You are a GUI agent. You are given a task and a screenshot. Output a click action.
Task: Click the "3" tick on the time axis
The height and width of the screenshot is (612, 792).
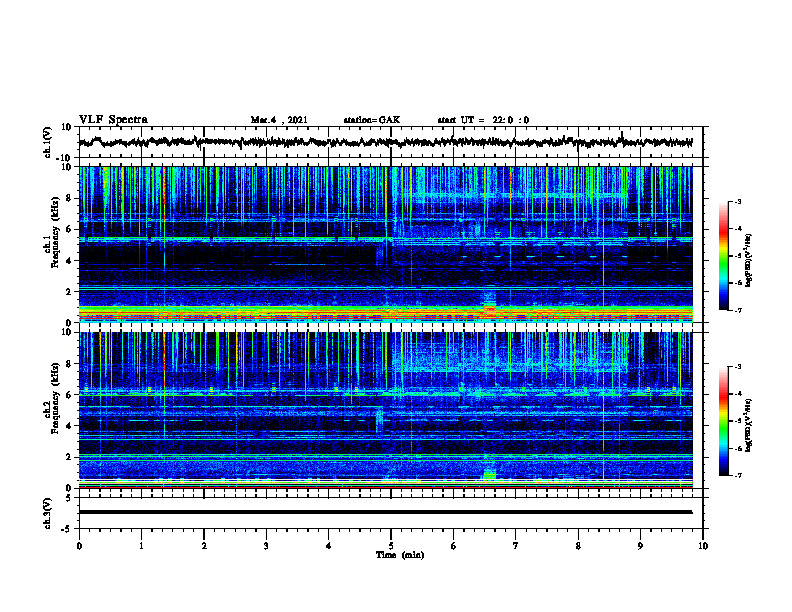click(266, 546)
